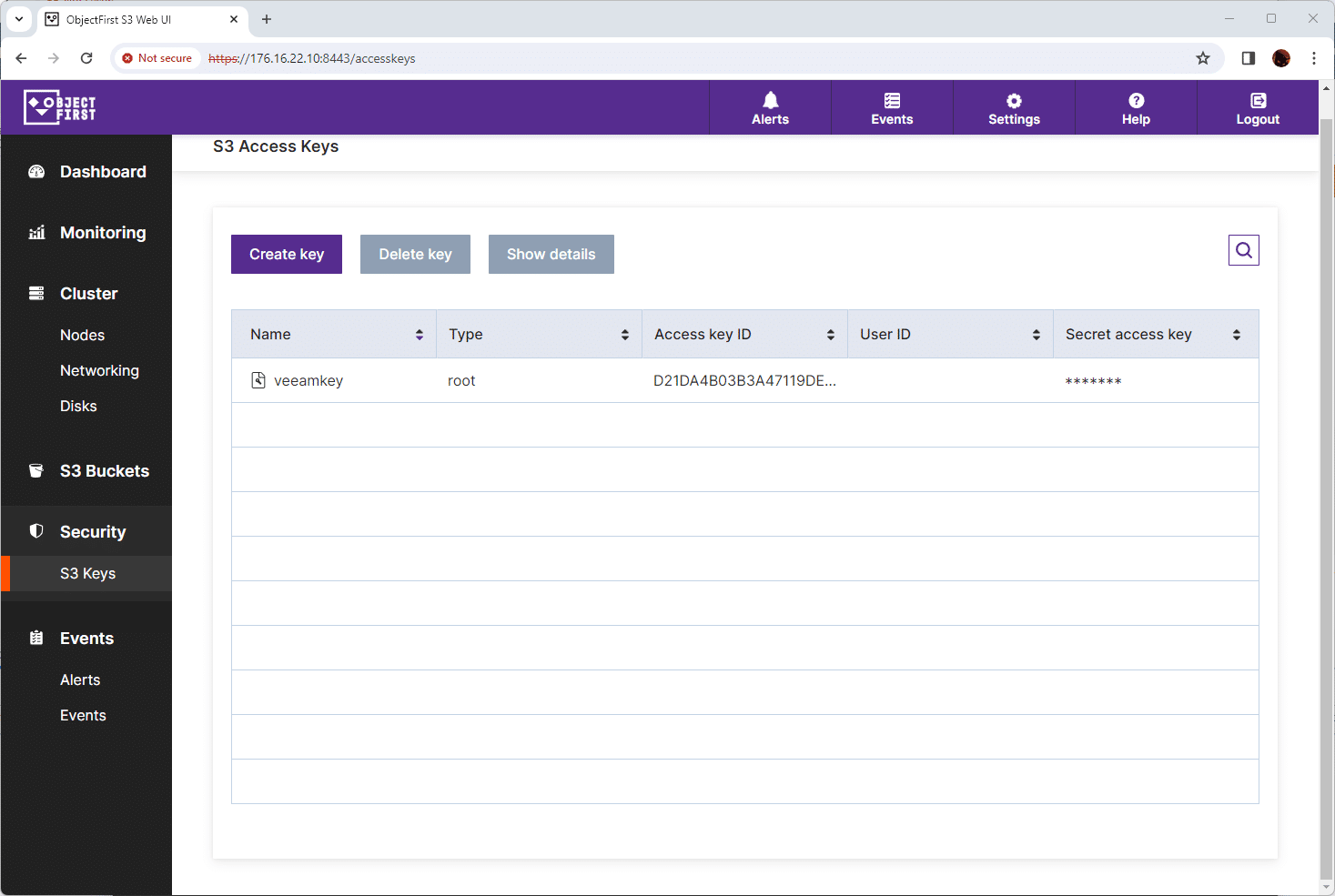Open Events from the top bar
This screenshot has width=1335, height=896.
(892, 108)
